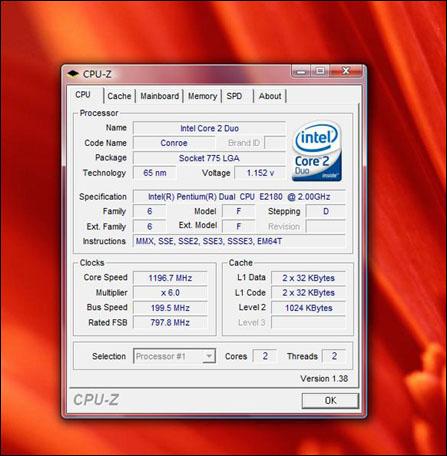This screenshot has height=456, width=447.
Task: Click the Level 2 value 1024 KBytes
Action: (308, 308)
